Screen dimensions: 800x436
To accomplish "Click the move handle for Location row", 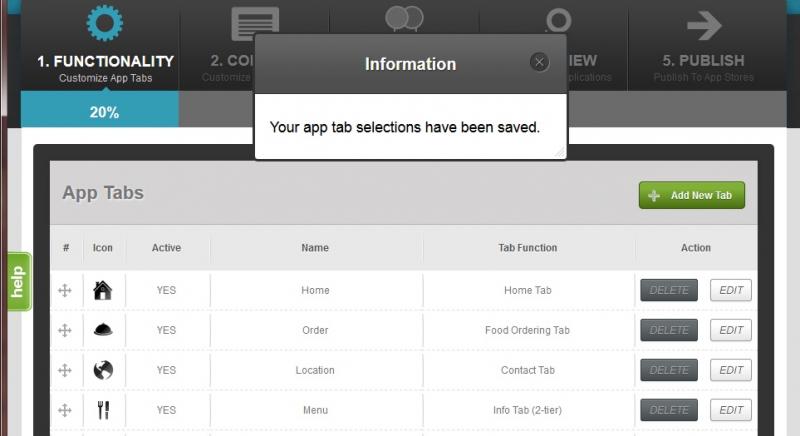I will (65, 370).
